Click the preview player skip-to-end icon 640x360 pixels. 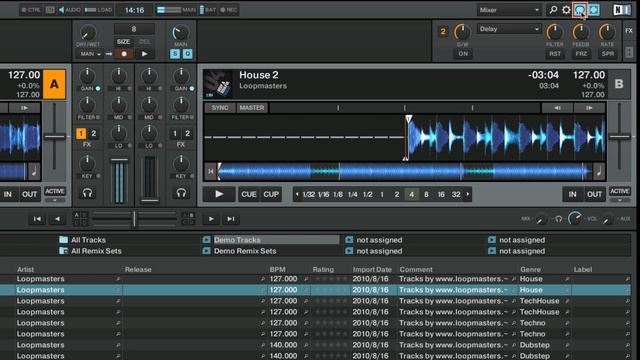coord(231,219)
